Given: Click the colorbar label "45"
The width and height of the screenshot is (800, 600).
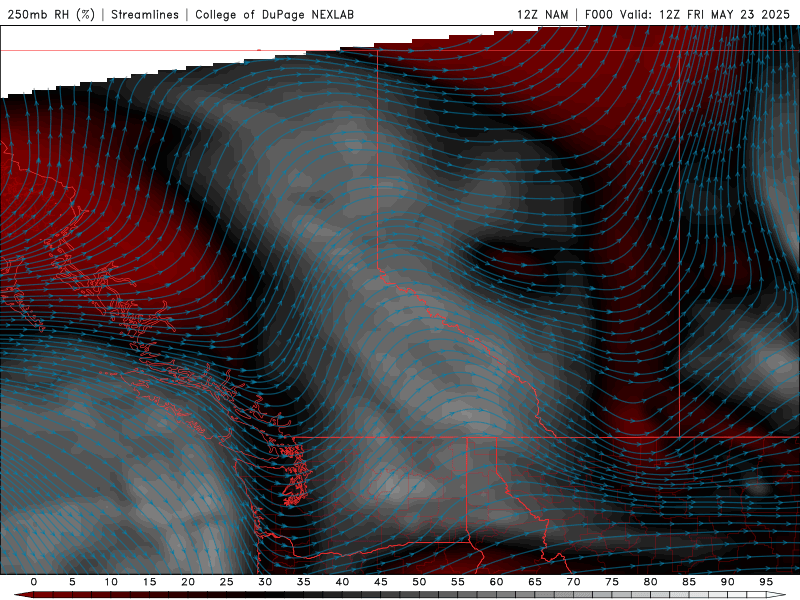Looking at the screenshot, I should click(380, 582).
